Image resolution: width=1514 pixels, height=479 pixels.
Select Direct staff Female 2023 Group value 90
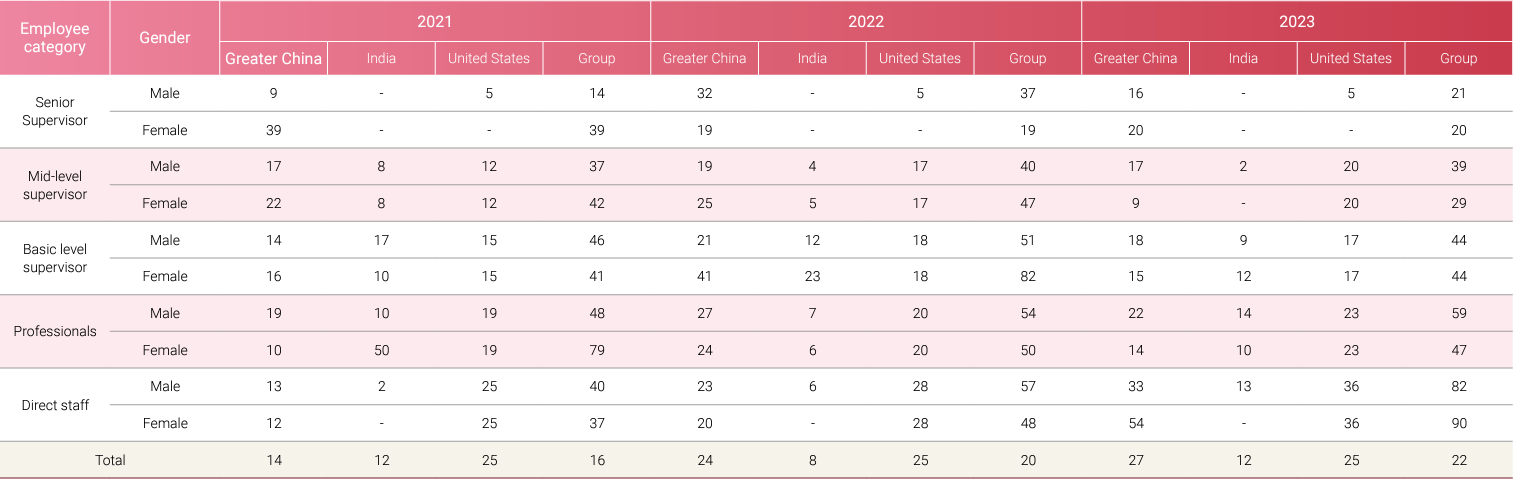[1459, 423]
